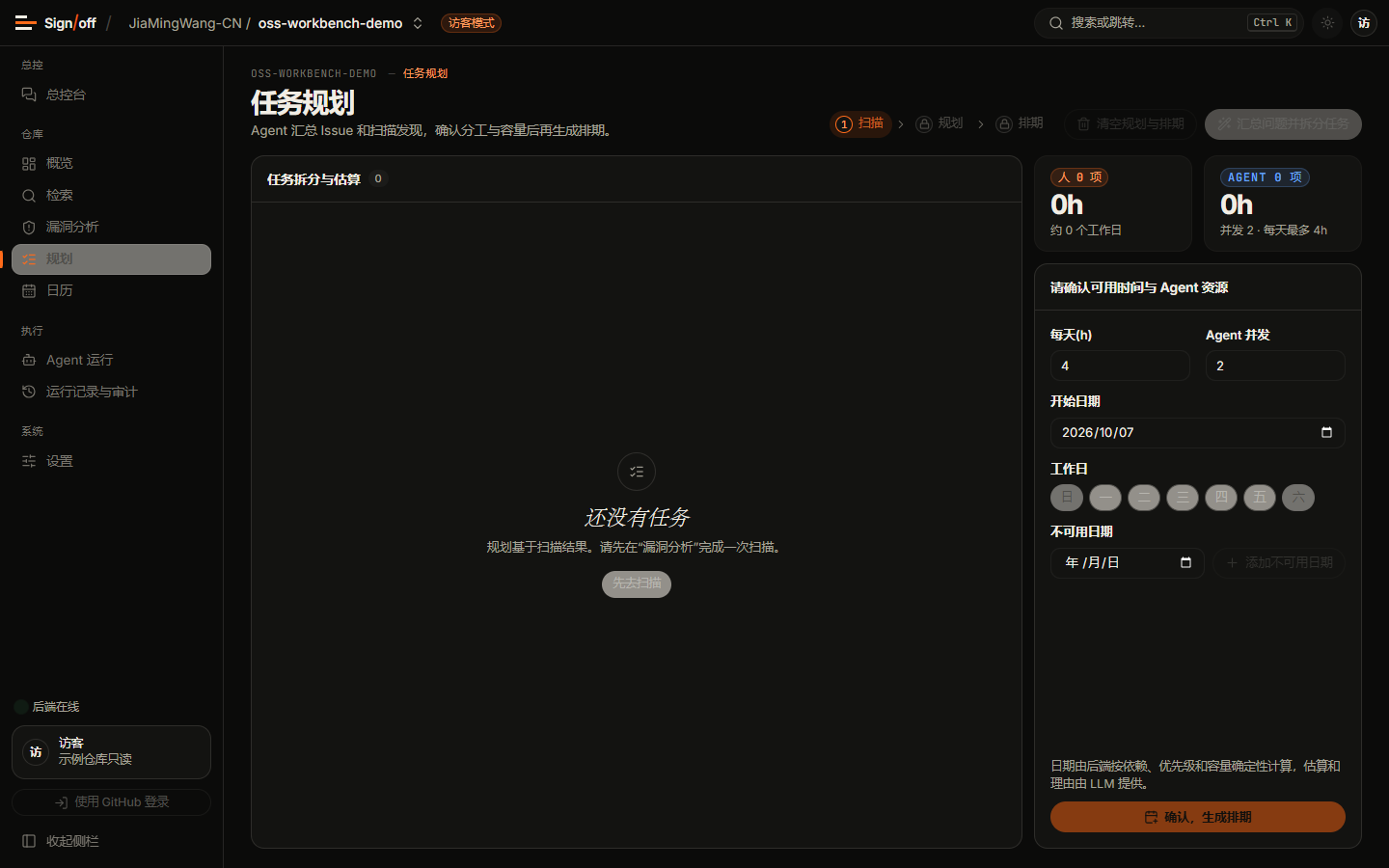
Task: Click the empty-state checklist icon
Action: tap(637, 472)
